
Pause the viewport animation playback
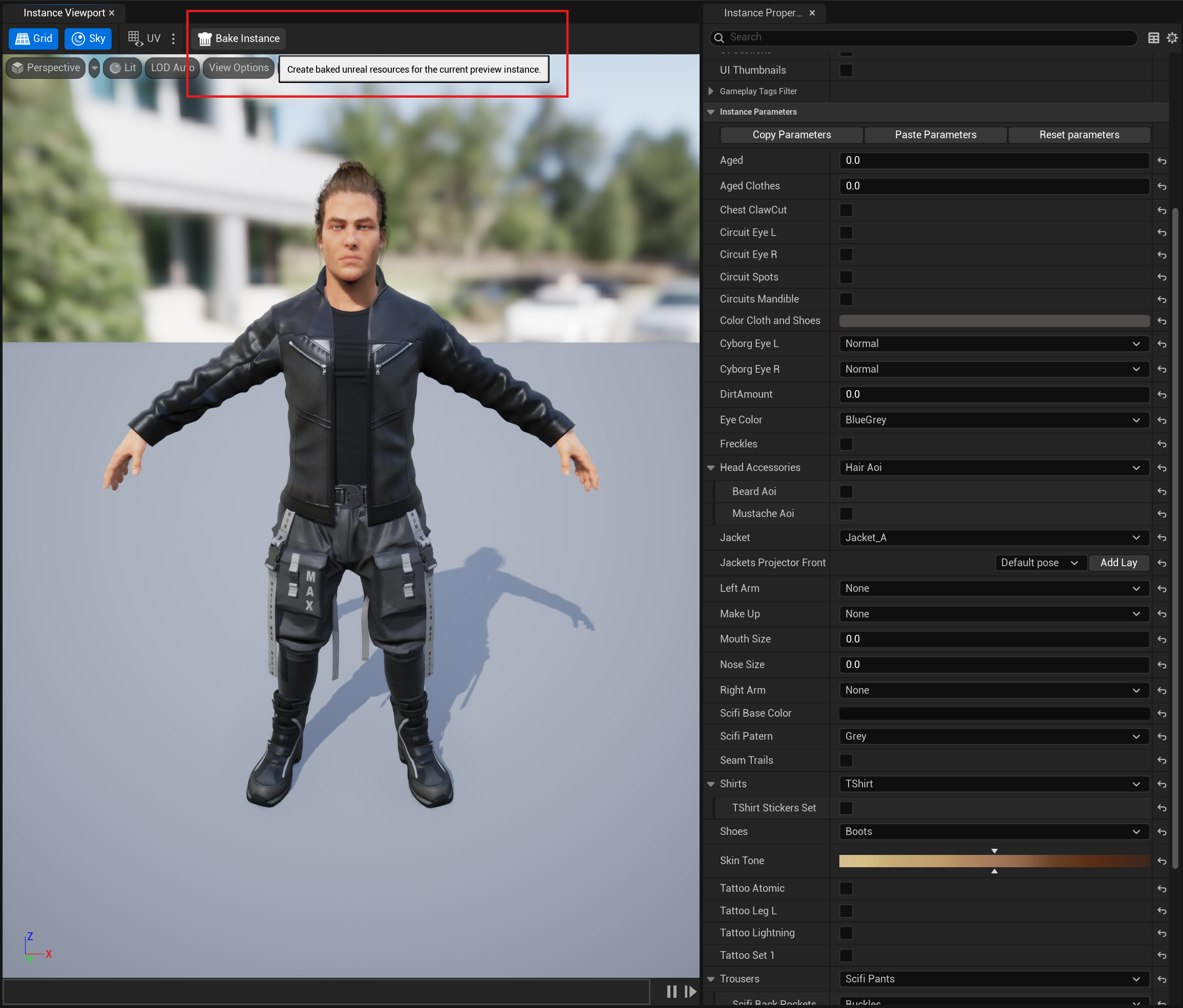(672, 992)
